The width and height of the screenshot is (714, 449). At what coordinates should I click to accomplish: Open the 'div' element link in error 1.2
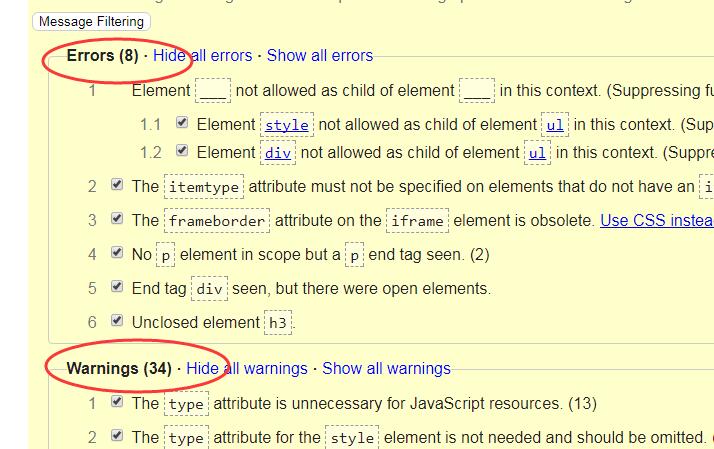278,153
